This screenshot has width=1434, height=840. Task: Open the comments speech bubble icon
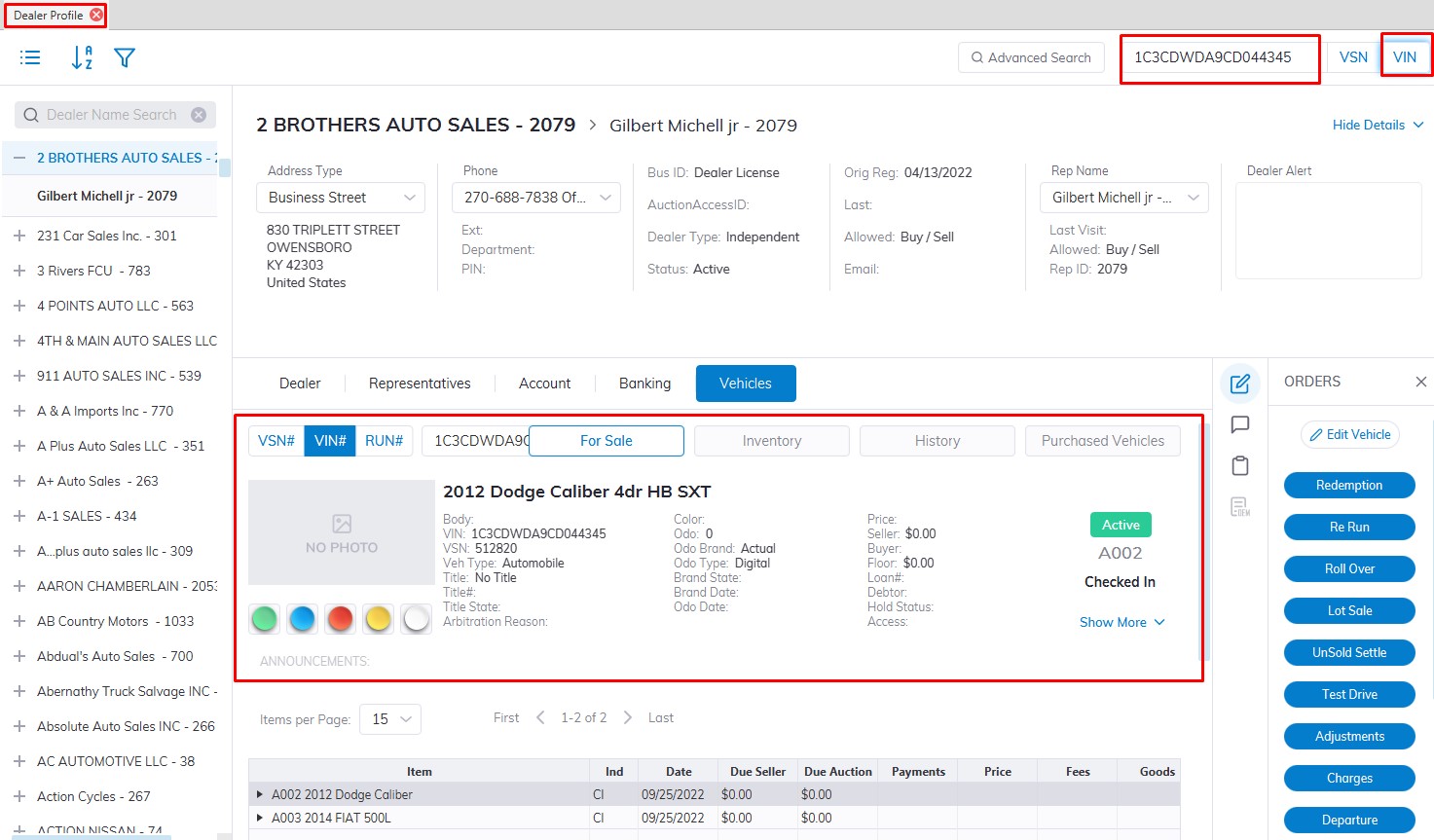pyautogui.click(x=1239, y=424)
